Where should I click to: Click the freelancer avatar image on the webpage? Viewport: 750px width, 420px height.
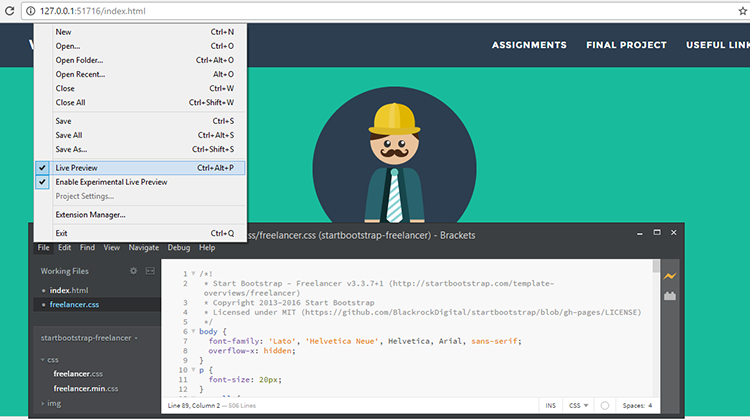(394, 155)
